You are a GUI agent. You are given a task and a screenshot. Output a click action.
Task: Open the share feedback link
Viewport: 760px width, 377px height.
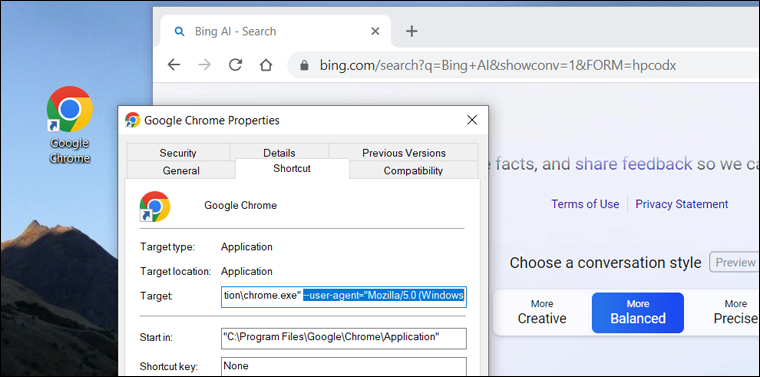[633, 164]
